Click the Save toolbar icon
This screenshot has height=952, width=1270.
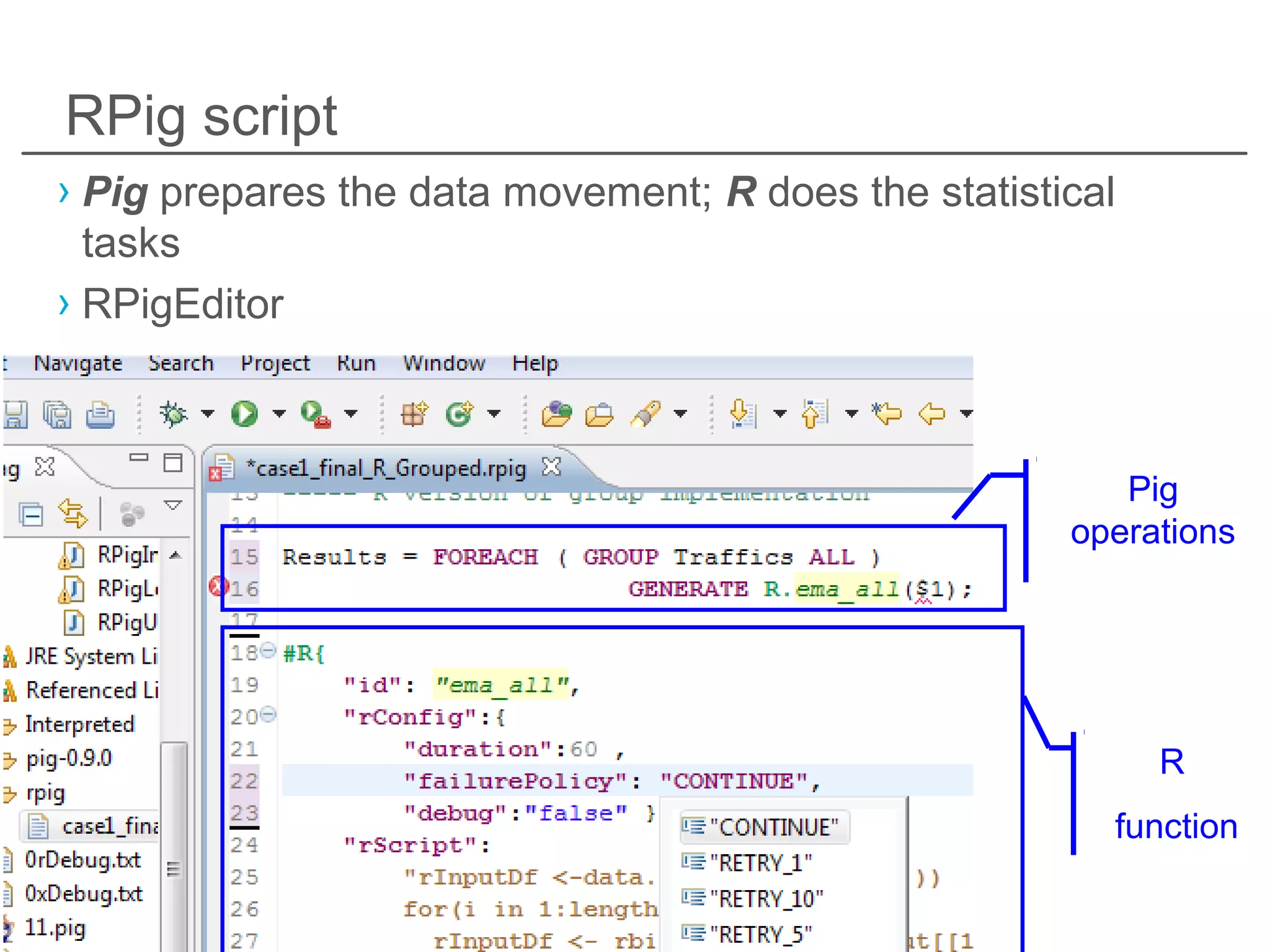15,414
